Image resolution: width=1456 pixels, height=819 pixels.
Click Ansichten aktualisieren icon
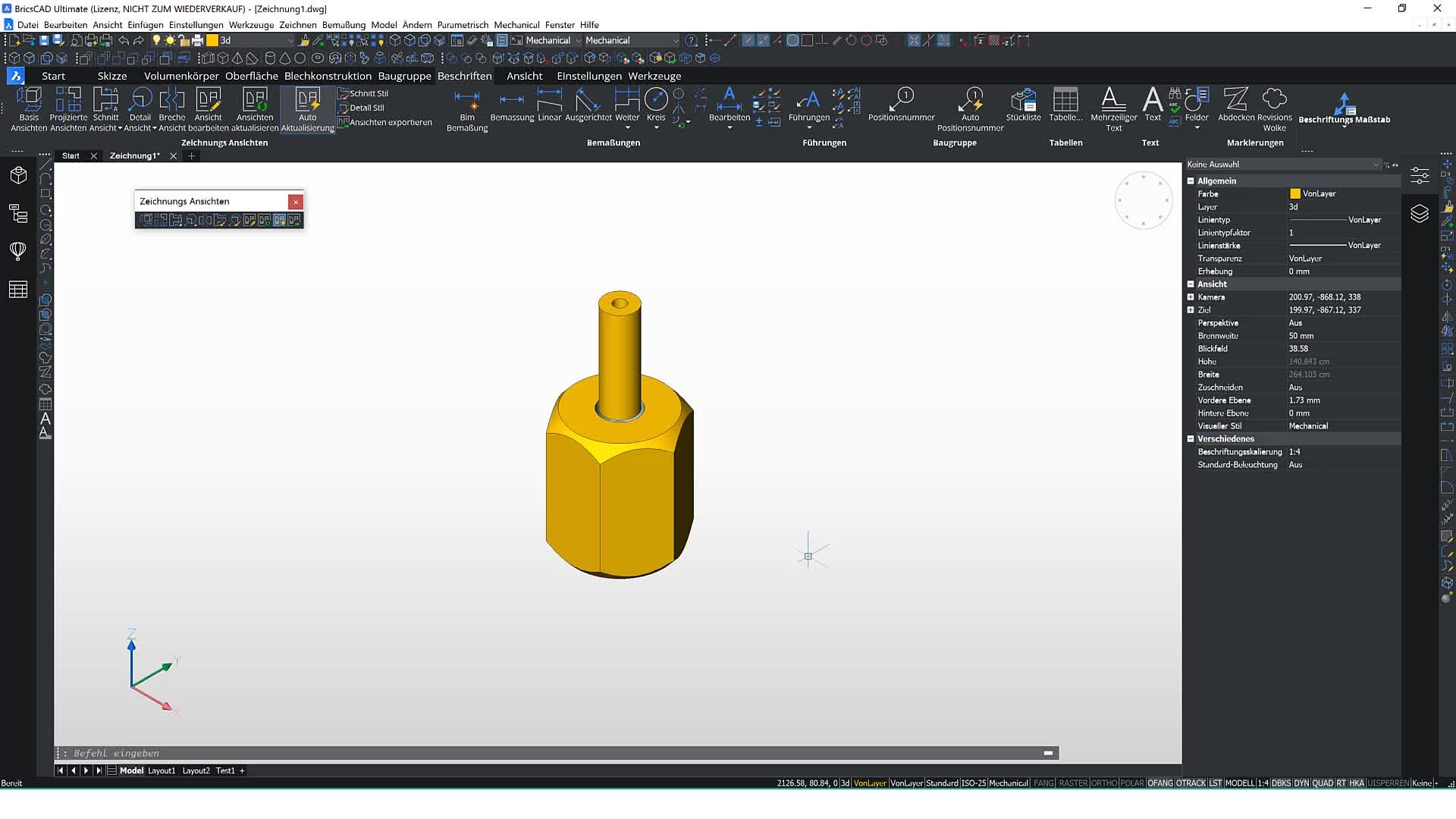(x=255, y=109)
